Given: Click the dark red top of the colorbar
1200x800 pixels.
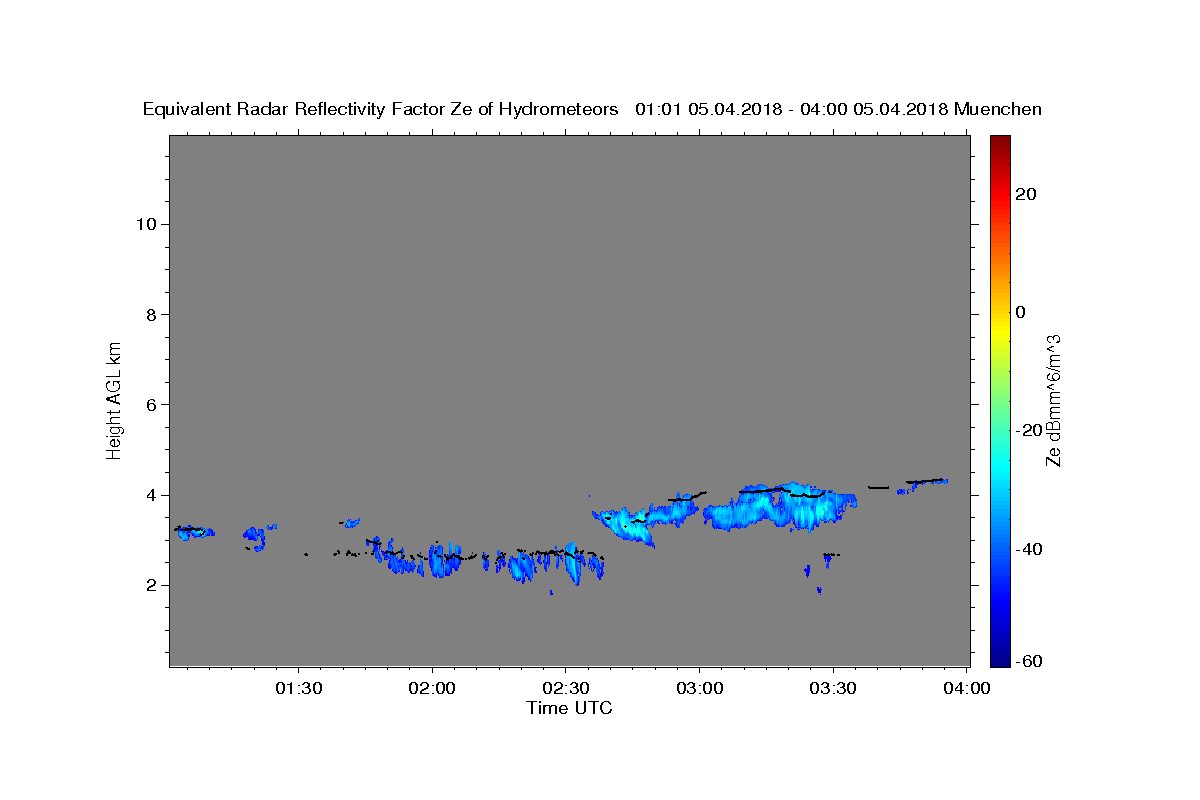Looking at the screenshot, I should coord(999,145).
